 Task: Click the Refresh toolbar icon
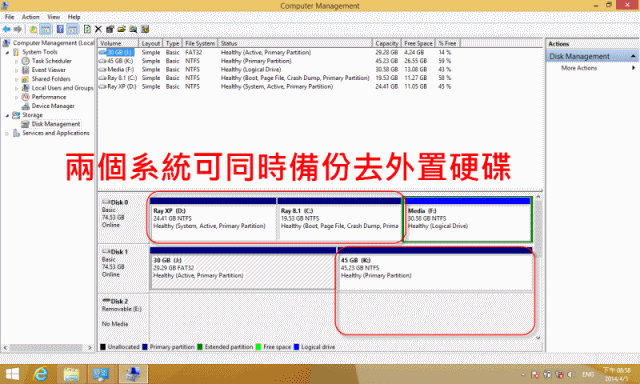coord(87,29)
